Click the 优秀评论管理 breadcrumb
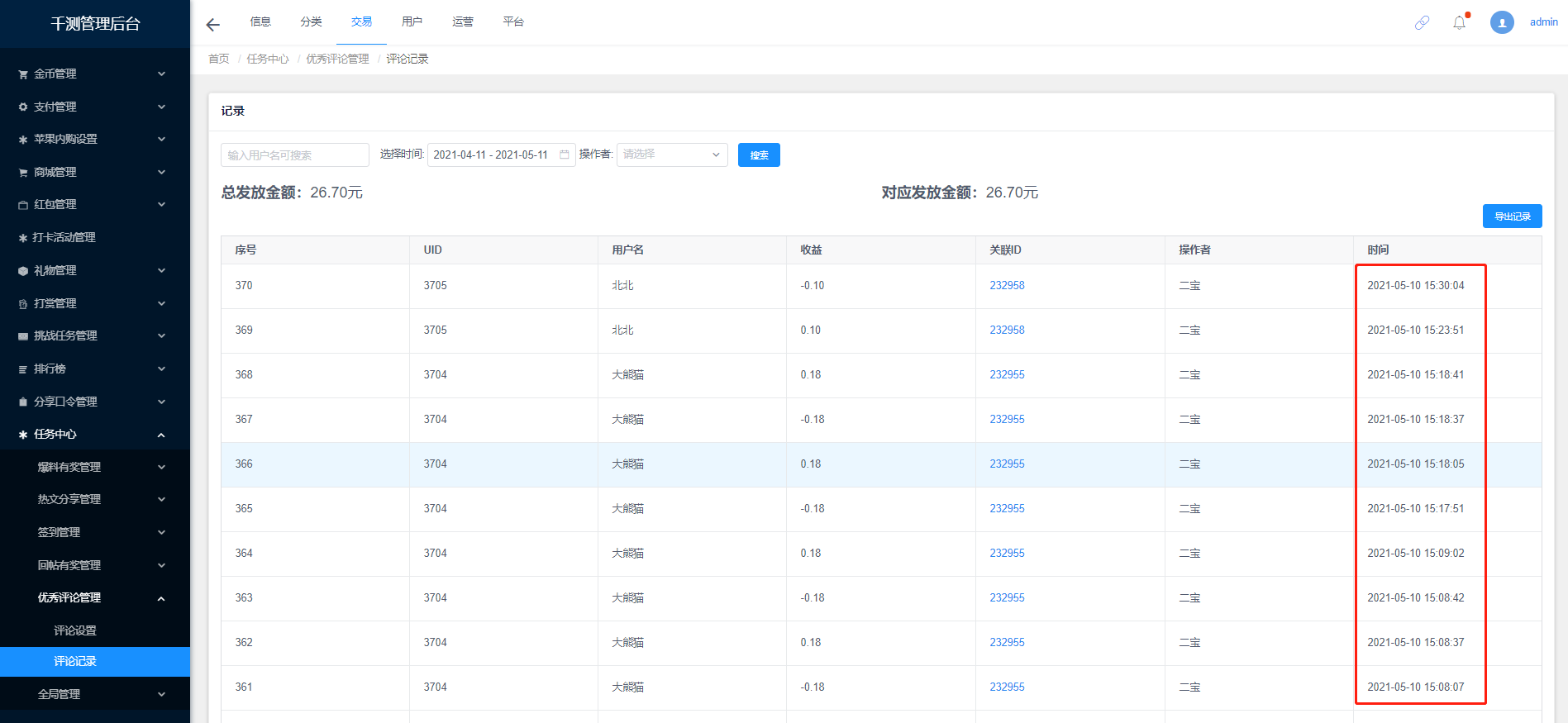The width and height of the screenshot is (1568, 723). [337, 59]
